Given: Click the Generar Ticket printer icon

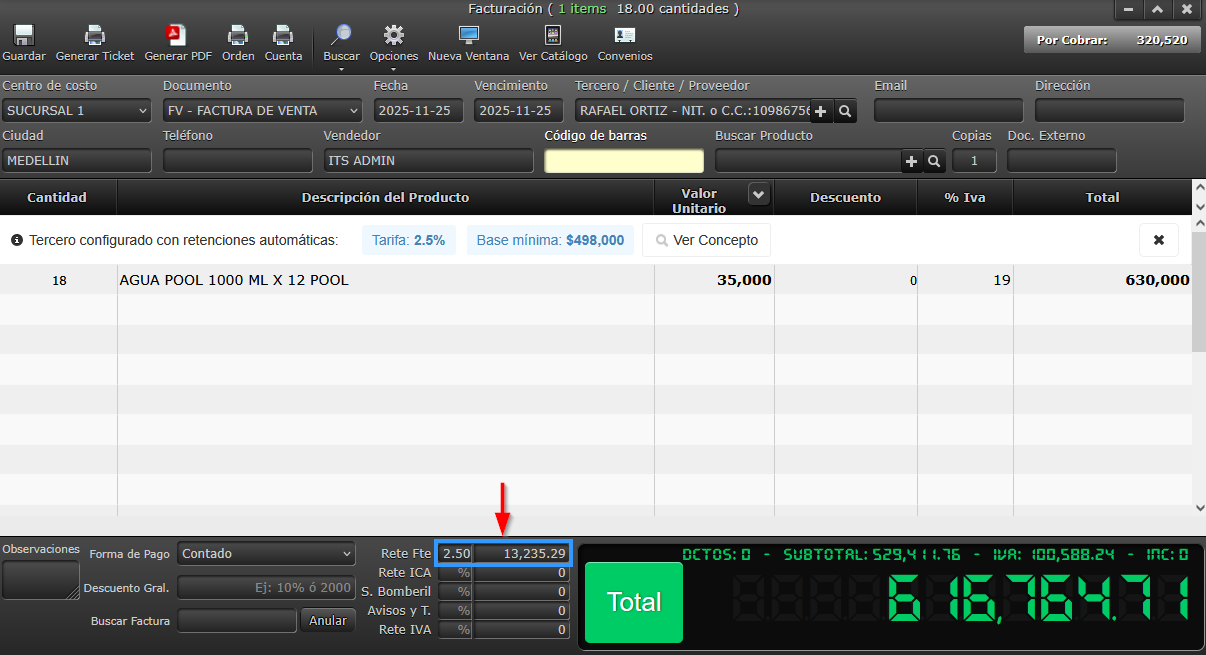Looking at the screenshot, I should tap(95, 36).
